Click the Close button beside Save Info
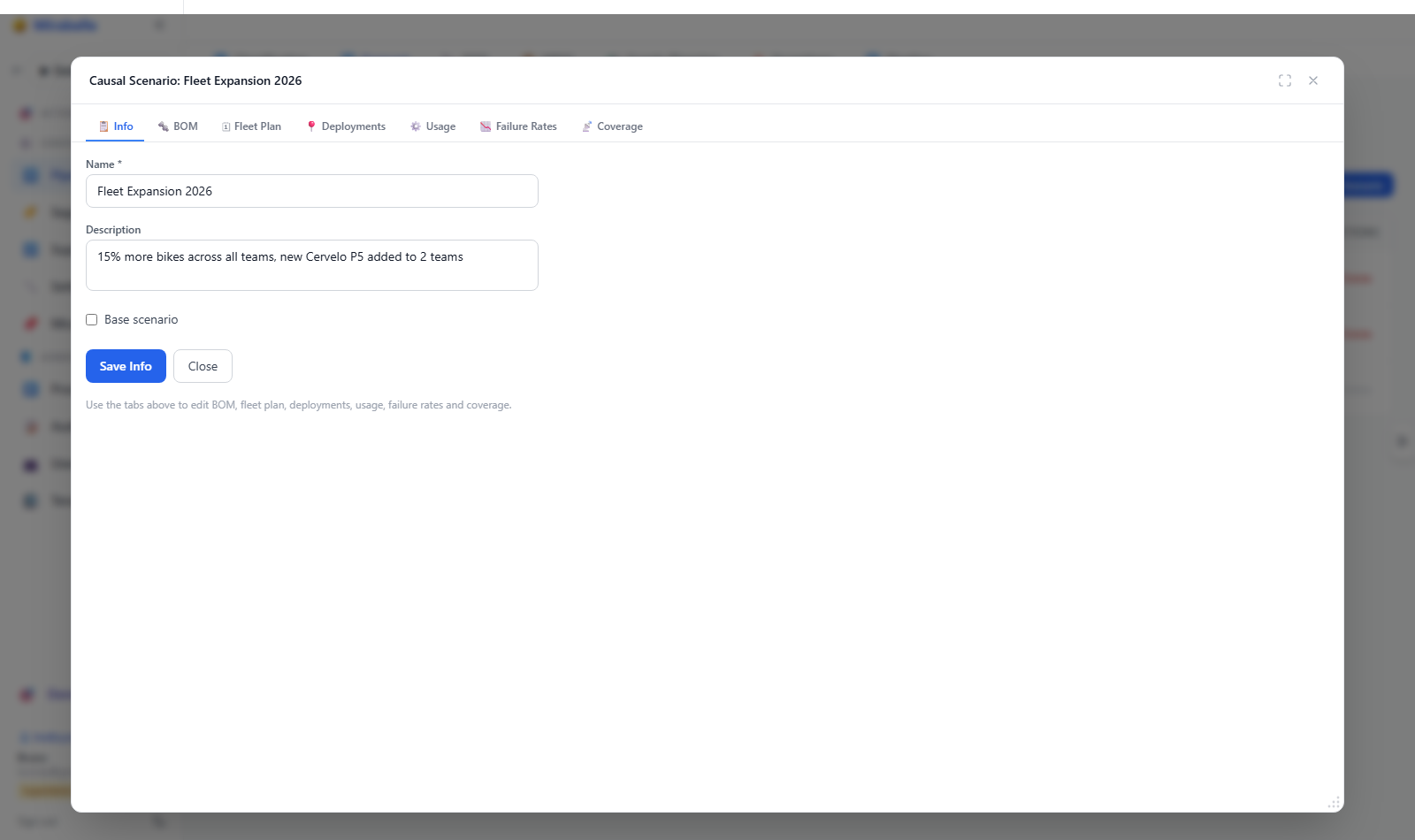Screen dimensions: 1415x840 click(x=203, y=366)
